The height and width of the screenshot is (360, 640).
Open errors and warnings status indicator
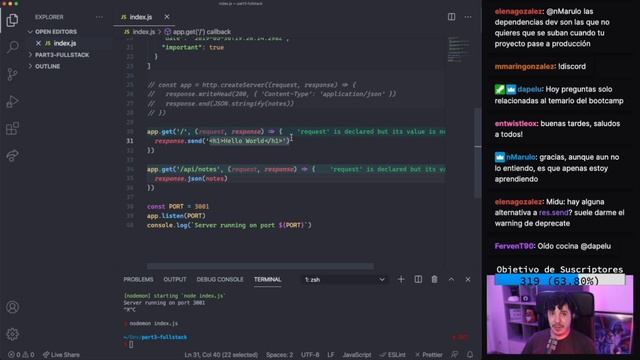coord(21,355)
